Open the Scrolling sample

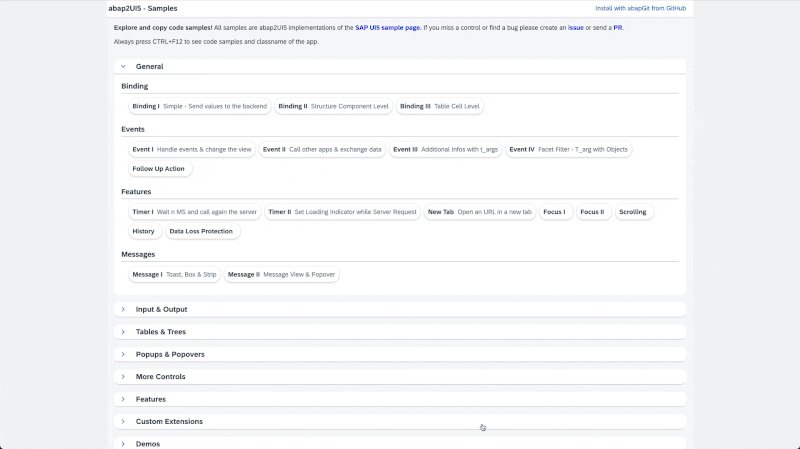tap(634, 212)
